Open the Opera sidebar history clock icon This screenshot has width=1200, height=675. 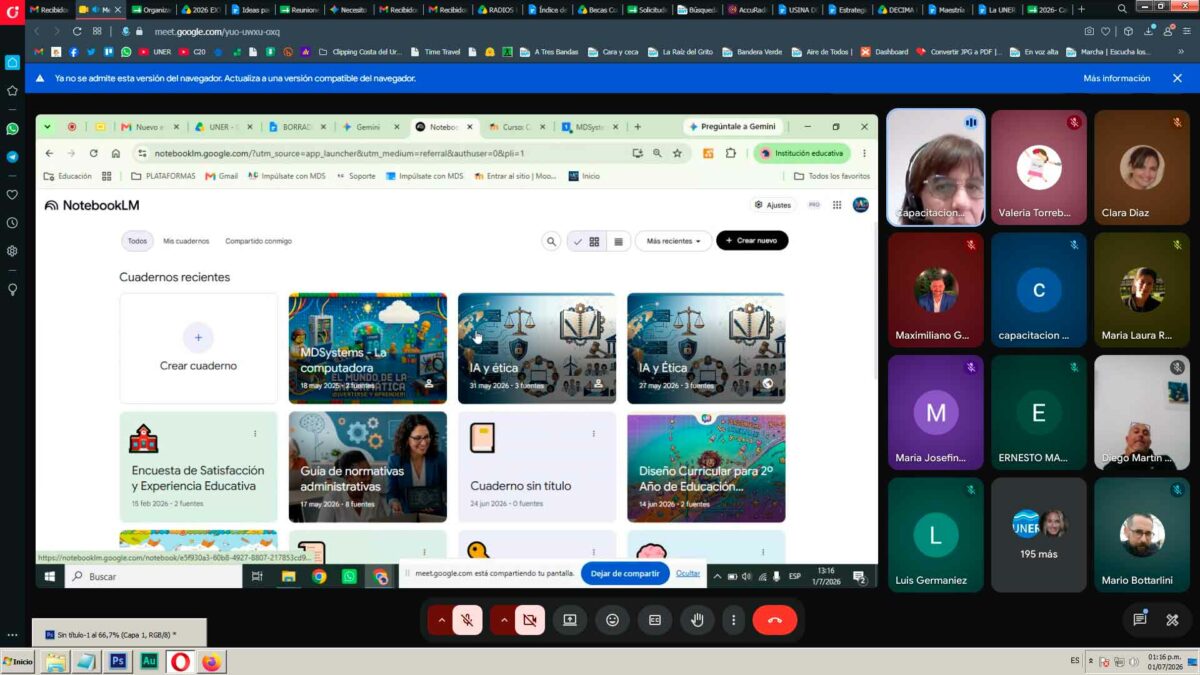(x=12, y=223)
